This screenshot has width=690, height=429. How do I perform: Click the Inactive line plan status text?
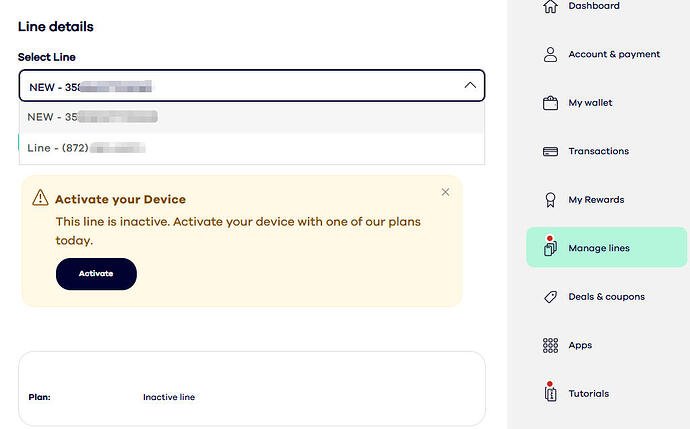click(169, 397)
